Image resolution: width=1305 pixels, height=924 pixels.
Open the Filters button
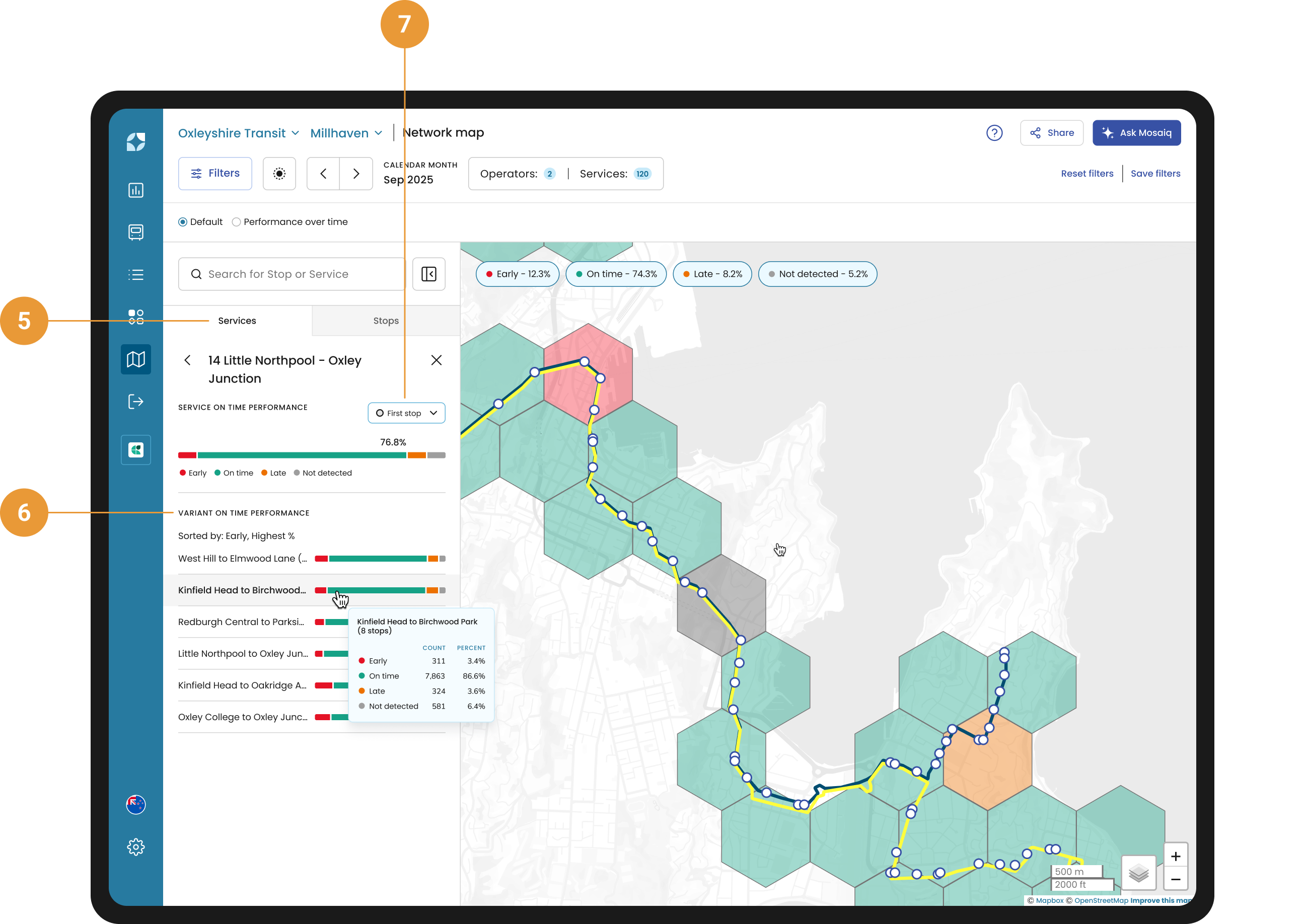click(215, 174)
